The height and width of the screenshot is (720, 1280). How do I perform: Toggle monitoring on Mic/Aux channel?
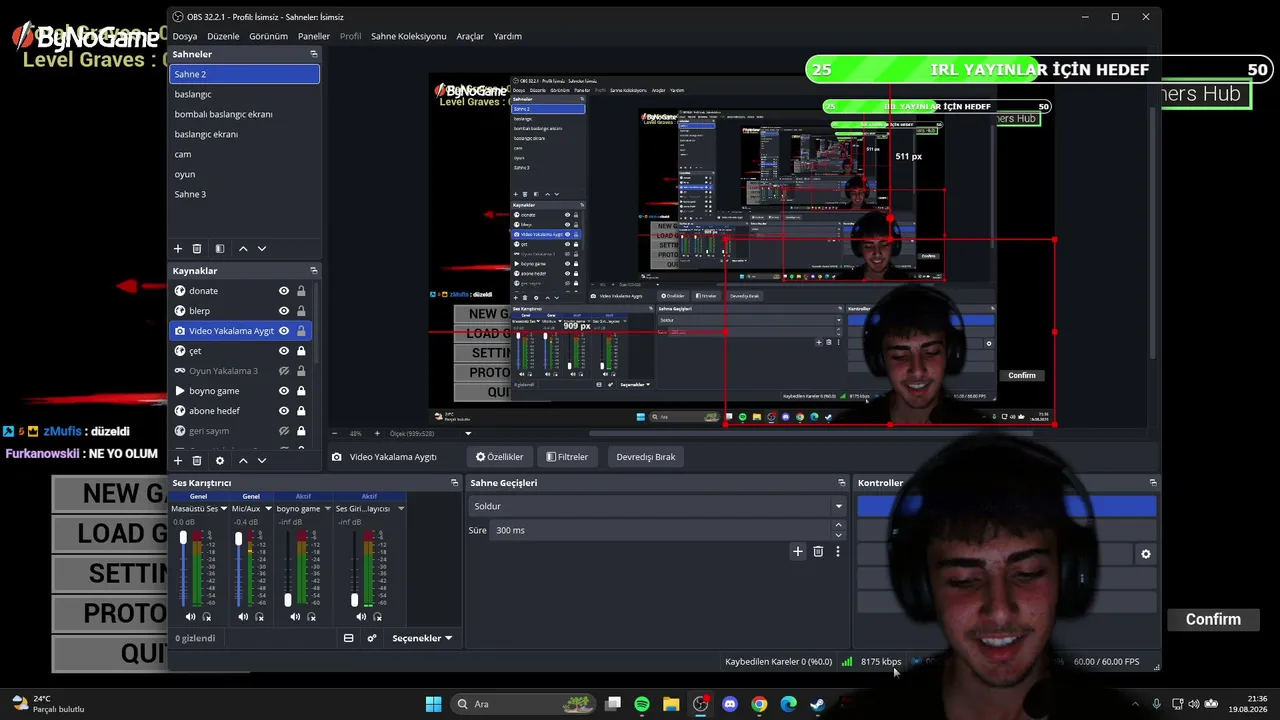click(260, 617)
